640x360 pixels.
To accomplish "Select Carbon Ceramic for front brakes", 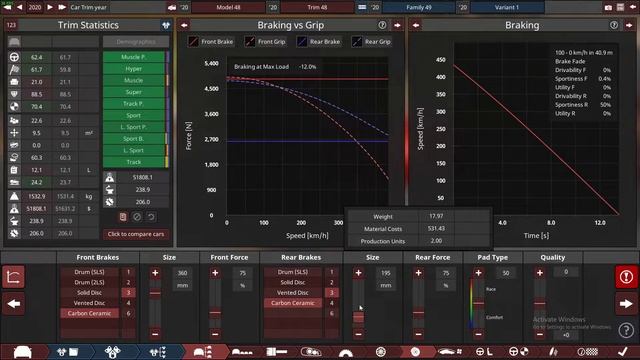I will pos(89,313).
